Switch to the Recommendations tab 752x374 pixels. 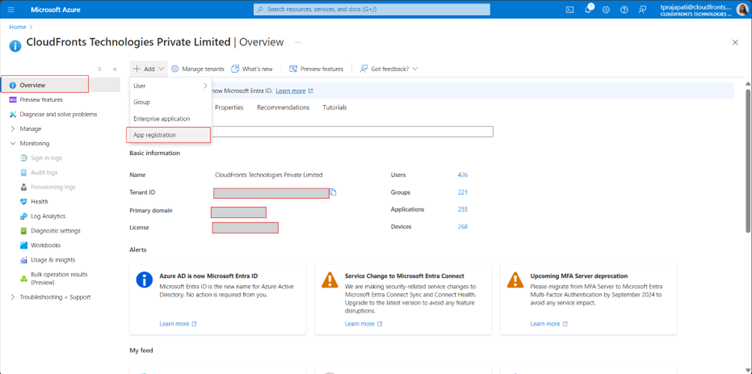click(x=283, y=107)
